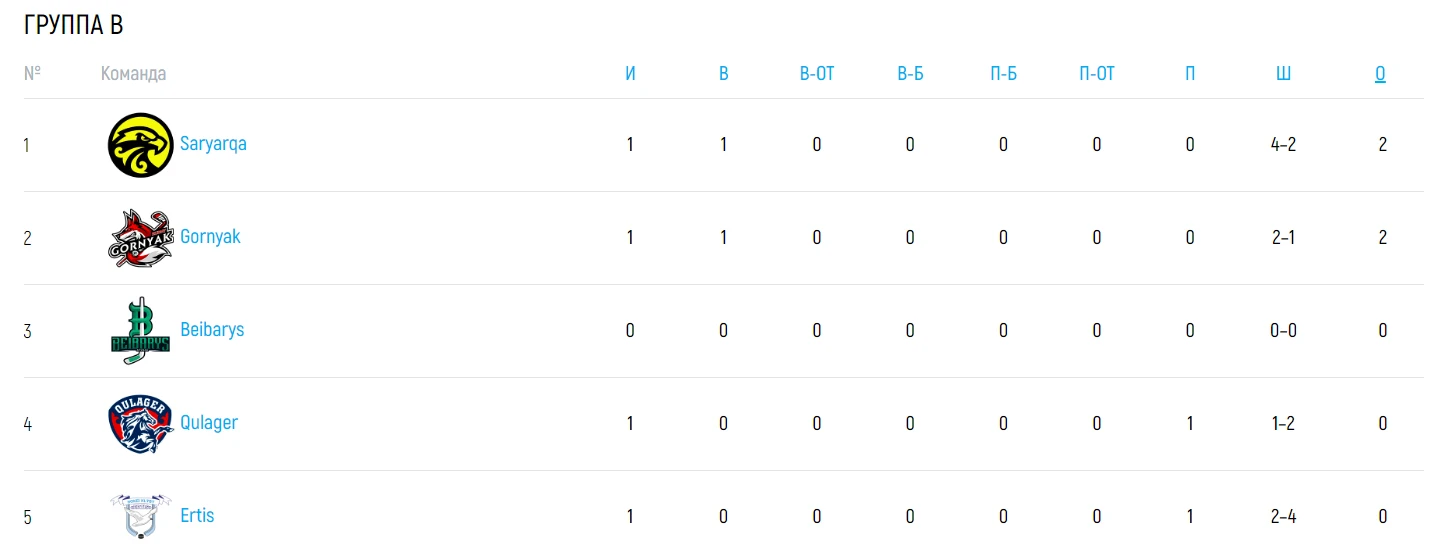Click the Qulager team logo
The height and width of the screenshot is (559, 1440).
pyautogui.click(x=140, y=424)
